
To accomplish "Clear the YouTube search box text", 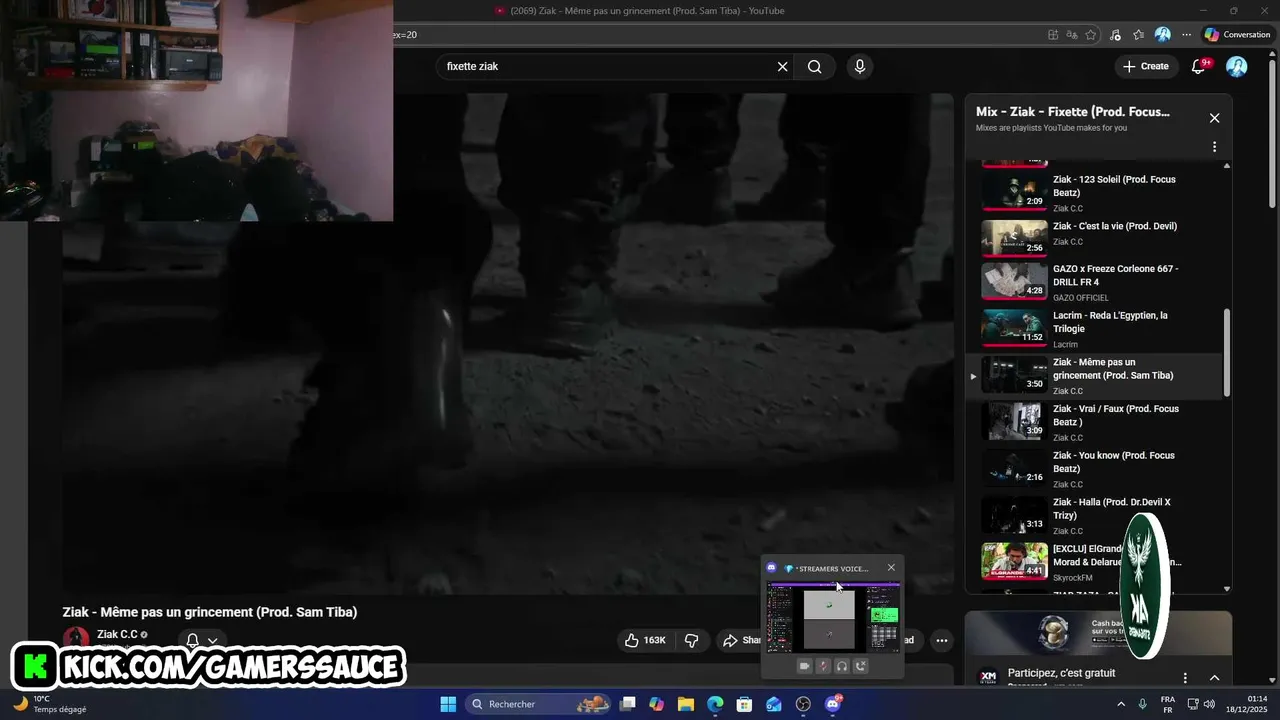I will [783, 66].
